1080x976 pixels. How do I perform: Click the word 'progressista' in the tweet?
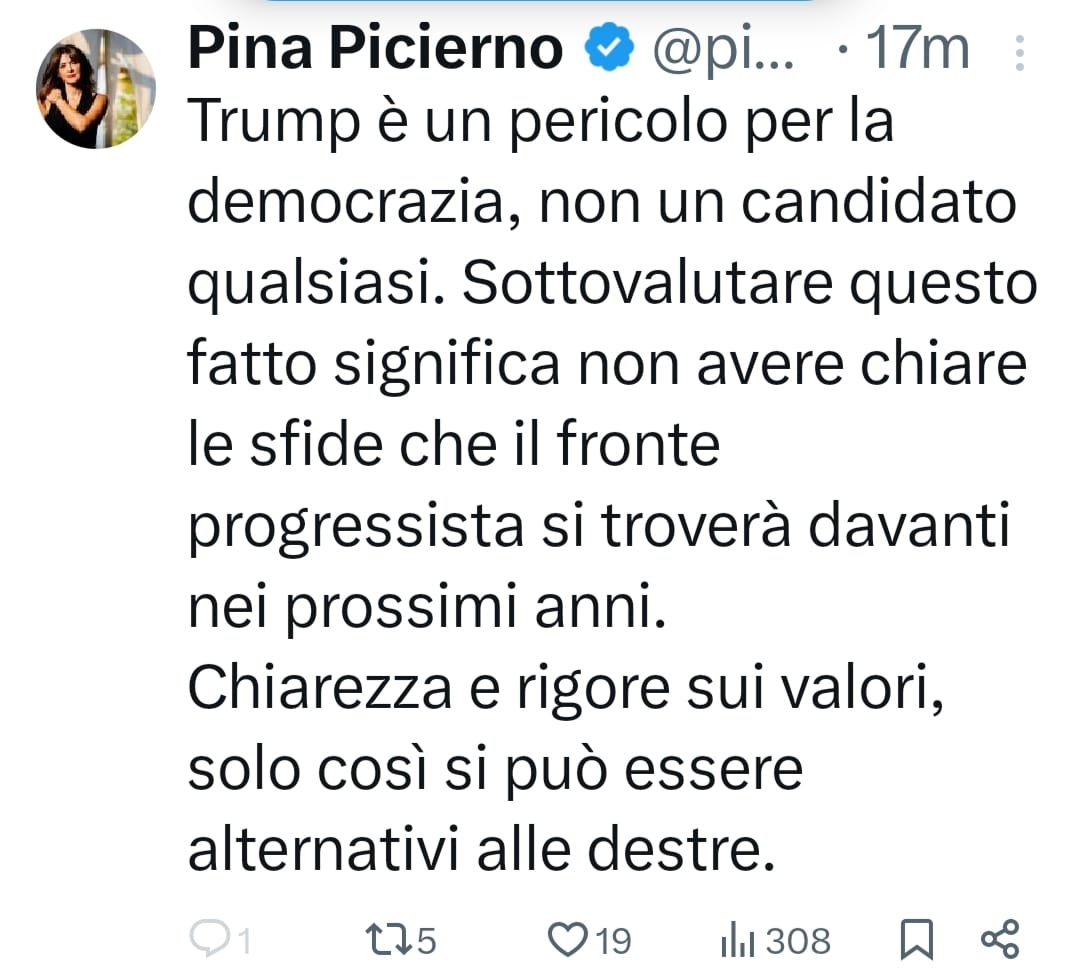pyautogui.click(x=357, y=527)
